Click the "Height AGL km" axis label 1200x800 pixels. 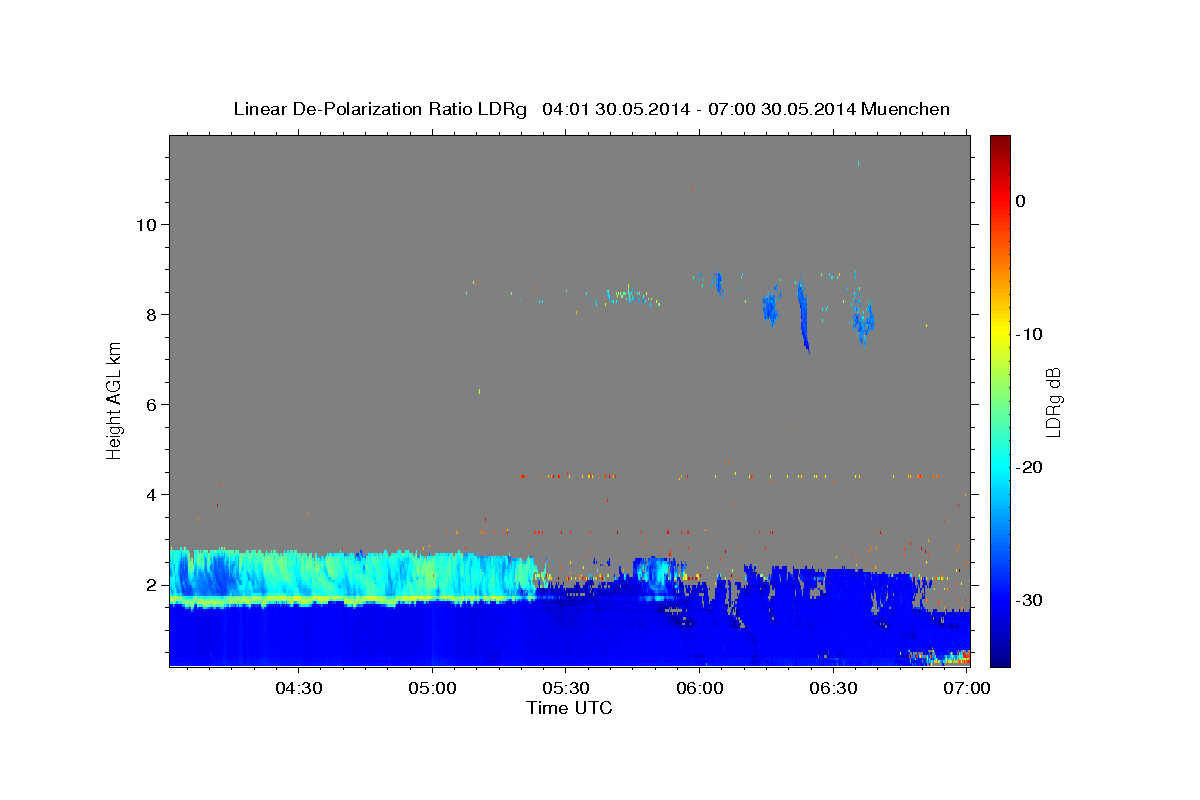(x=115, y=400)
